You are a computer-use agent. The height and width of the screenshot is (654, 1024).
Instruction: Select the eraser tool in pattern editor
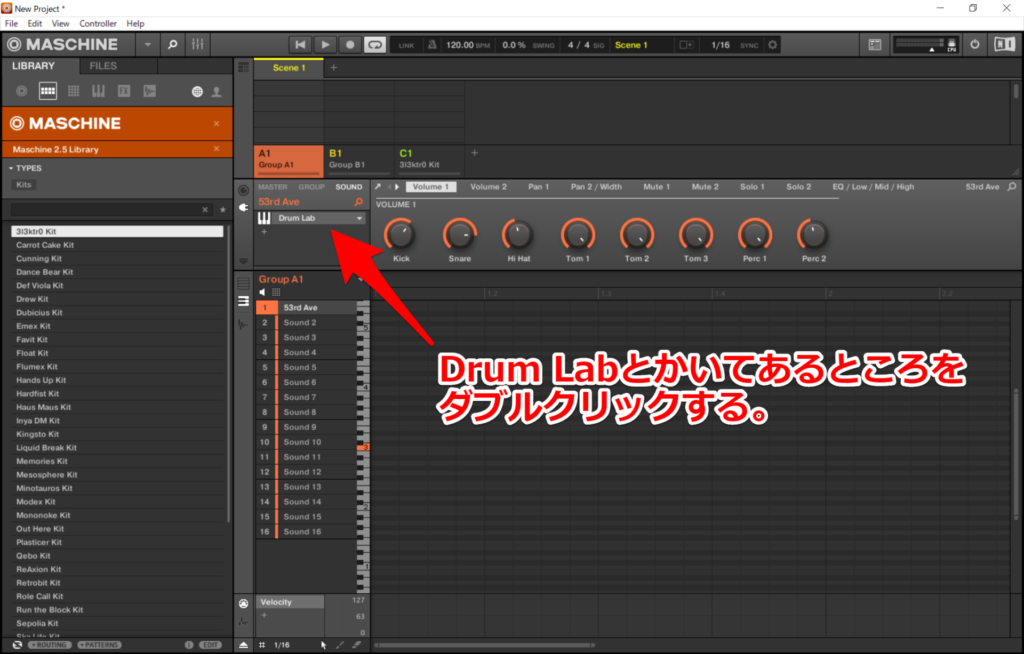tap(357, 645)
